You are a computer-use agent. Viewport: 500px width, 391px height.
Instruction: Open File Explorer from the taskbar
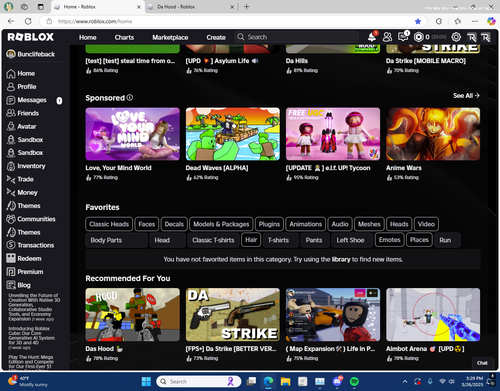(x=285, y=381)
